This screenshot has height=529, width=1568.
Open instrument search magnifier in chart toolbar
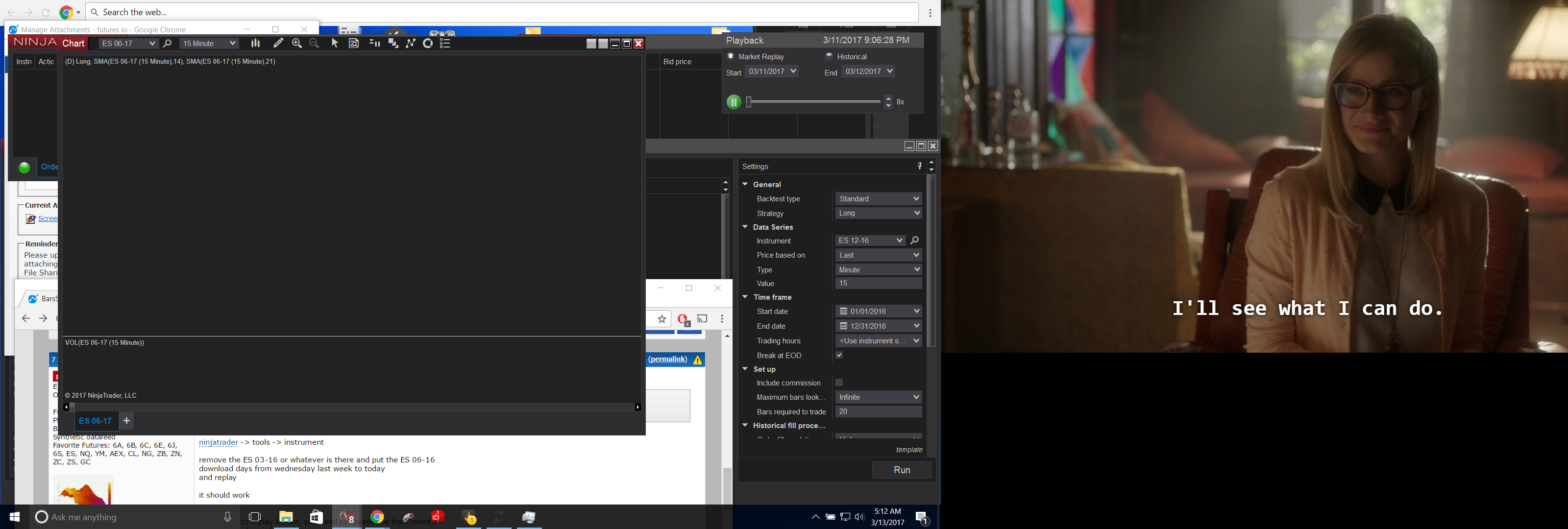pos(168,43)
